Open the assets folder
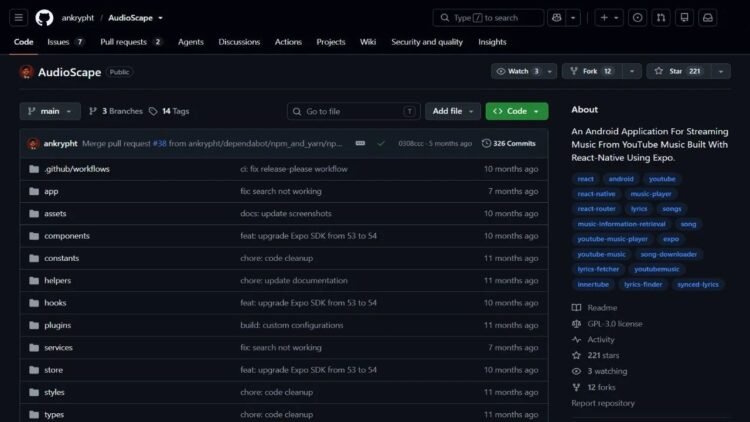The image size is (750, 422). click(x=55, y=213)
